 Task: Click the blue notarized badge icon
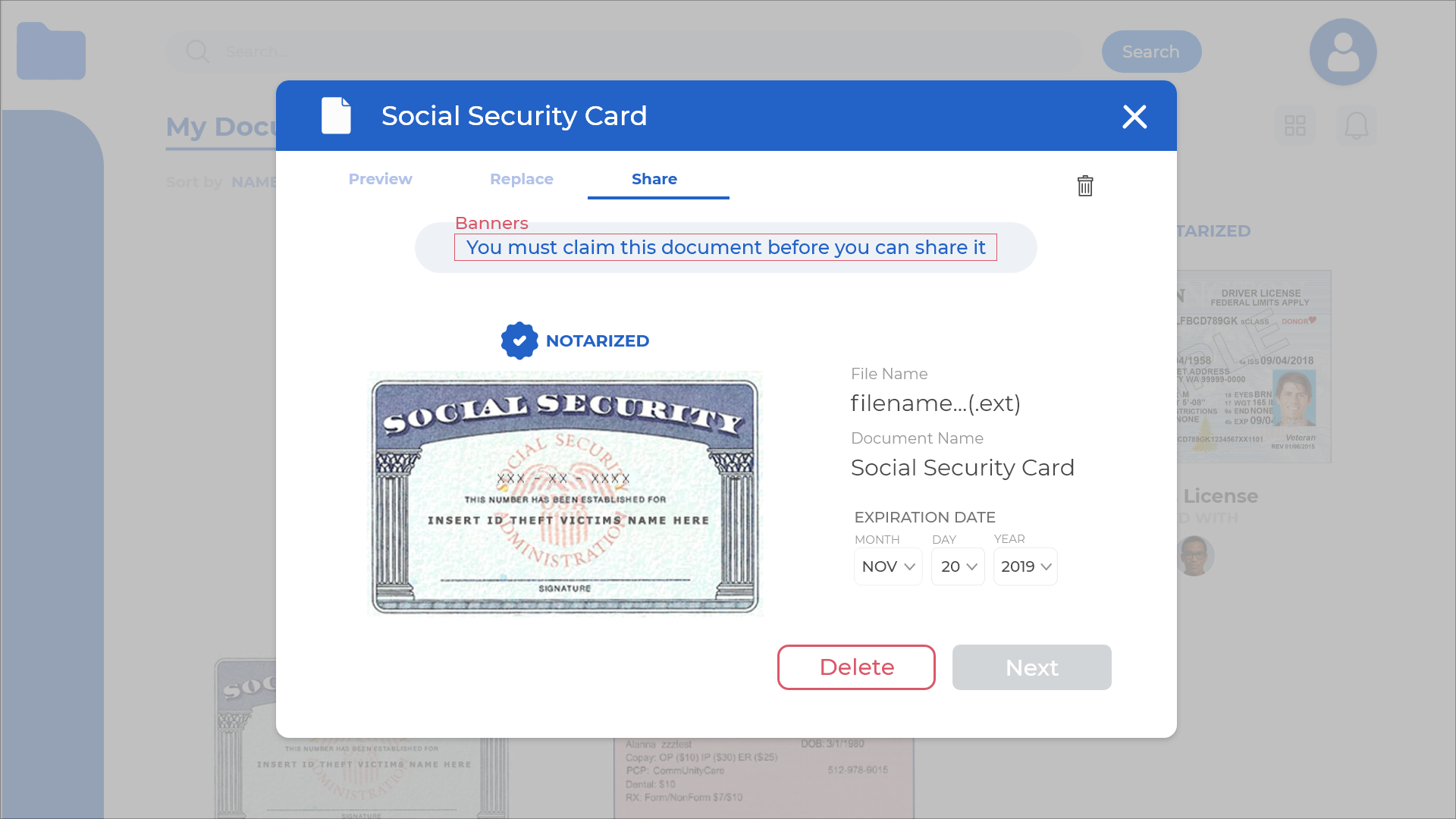(x=519, y=341)
